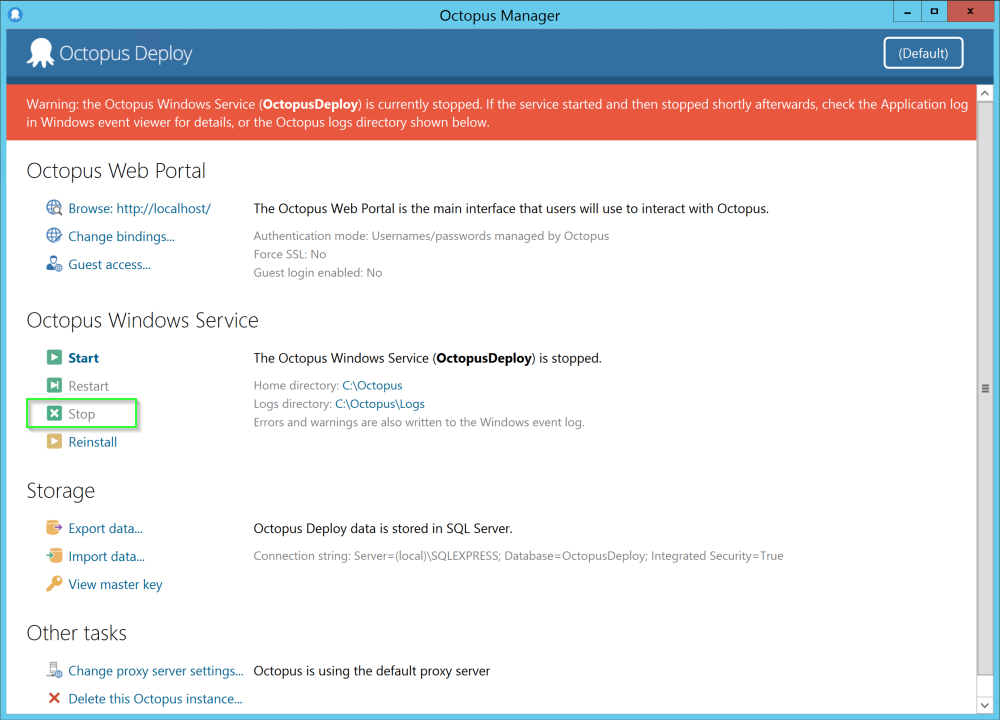
Task: Select the Start service play icon
Action: (x=54, y=357)
